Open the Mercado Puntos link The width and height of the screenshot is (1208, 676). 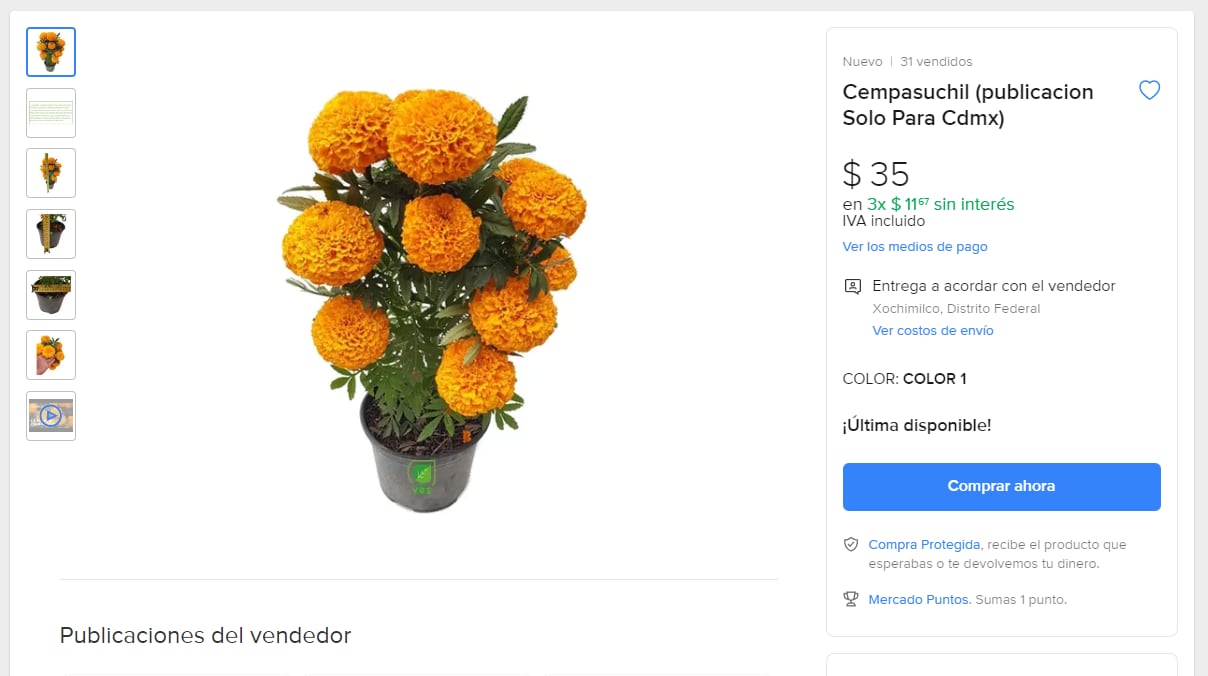pyautogui.click(x=918, y=599)
